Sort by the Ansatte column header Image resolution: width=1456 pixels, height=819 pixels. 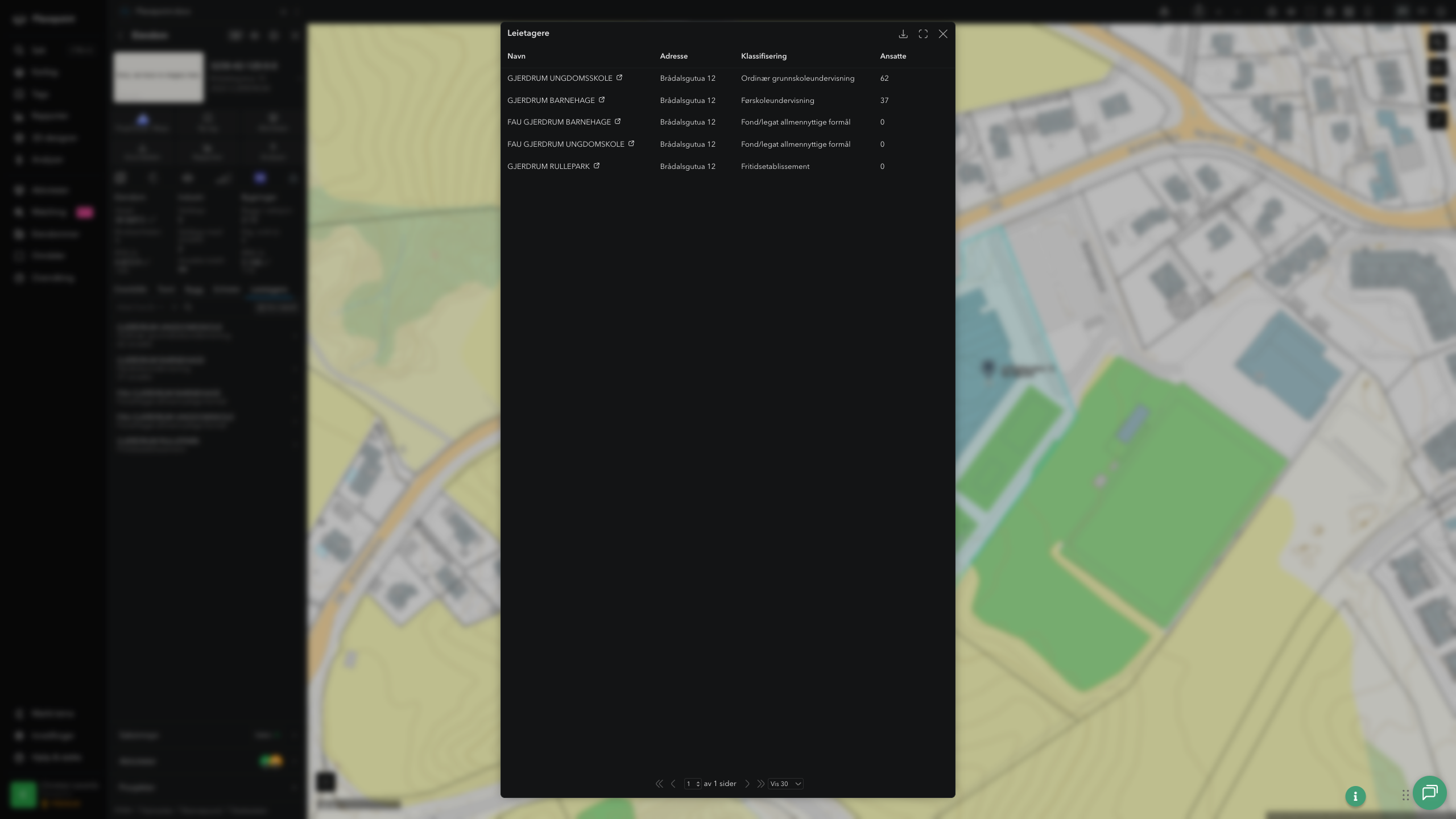click(893, 56)
